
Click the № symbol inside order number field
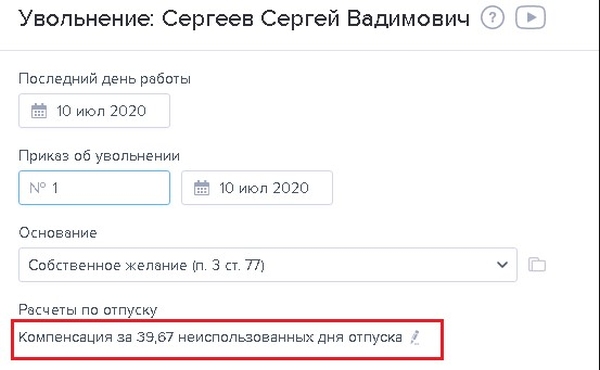pos(37,188)
